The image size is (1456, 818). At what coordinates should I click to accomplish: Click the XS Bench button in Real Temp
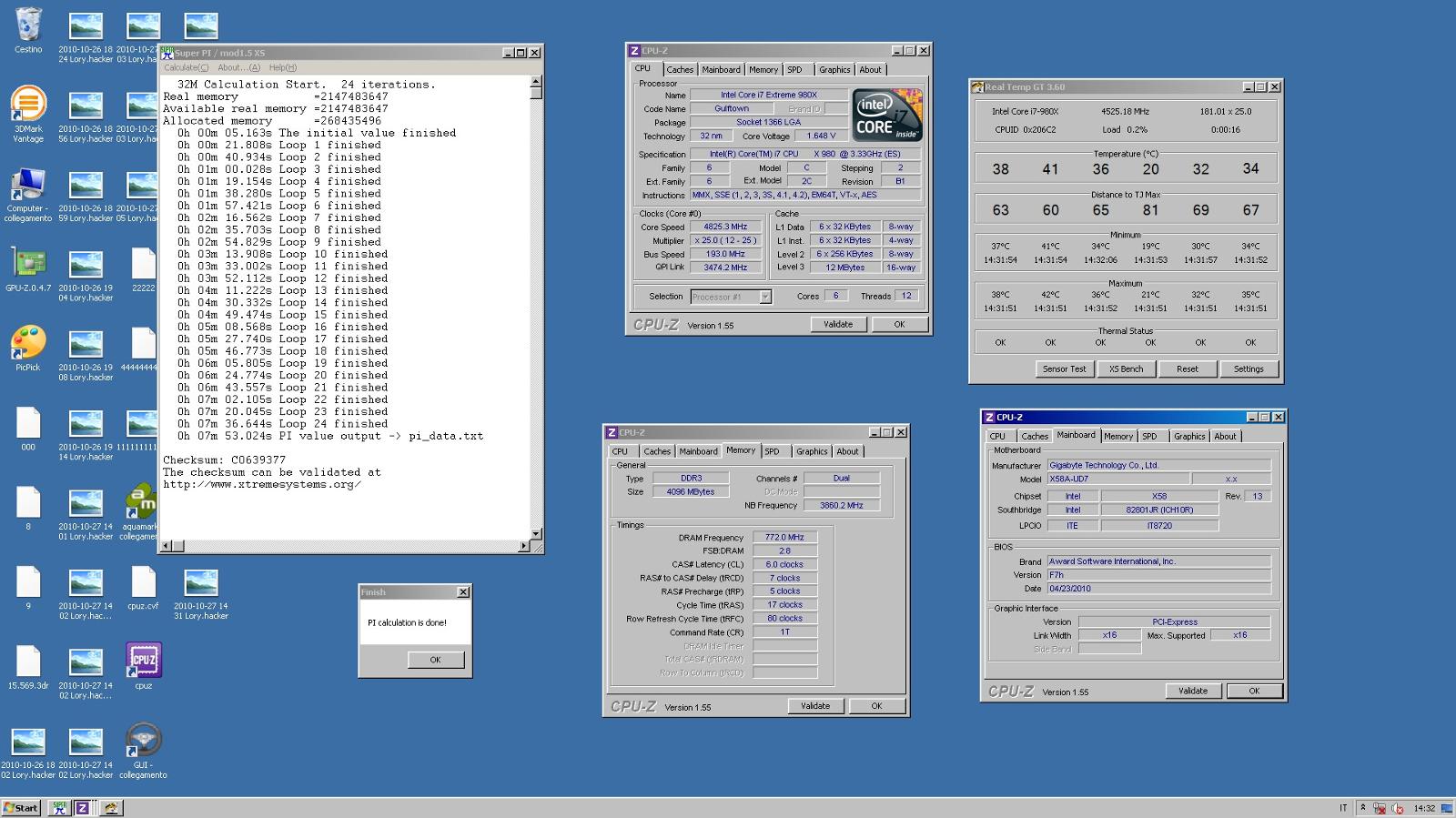click(1126, 369)
